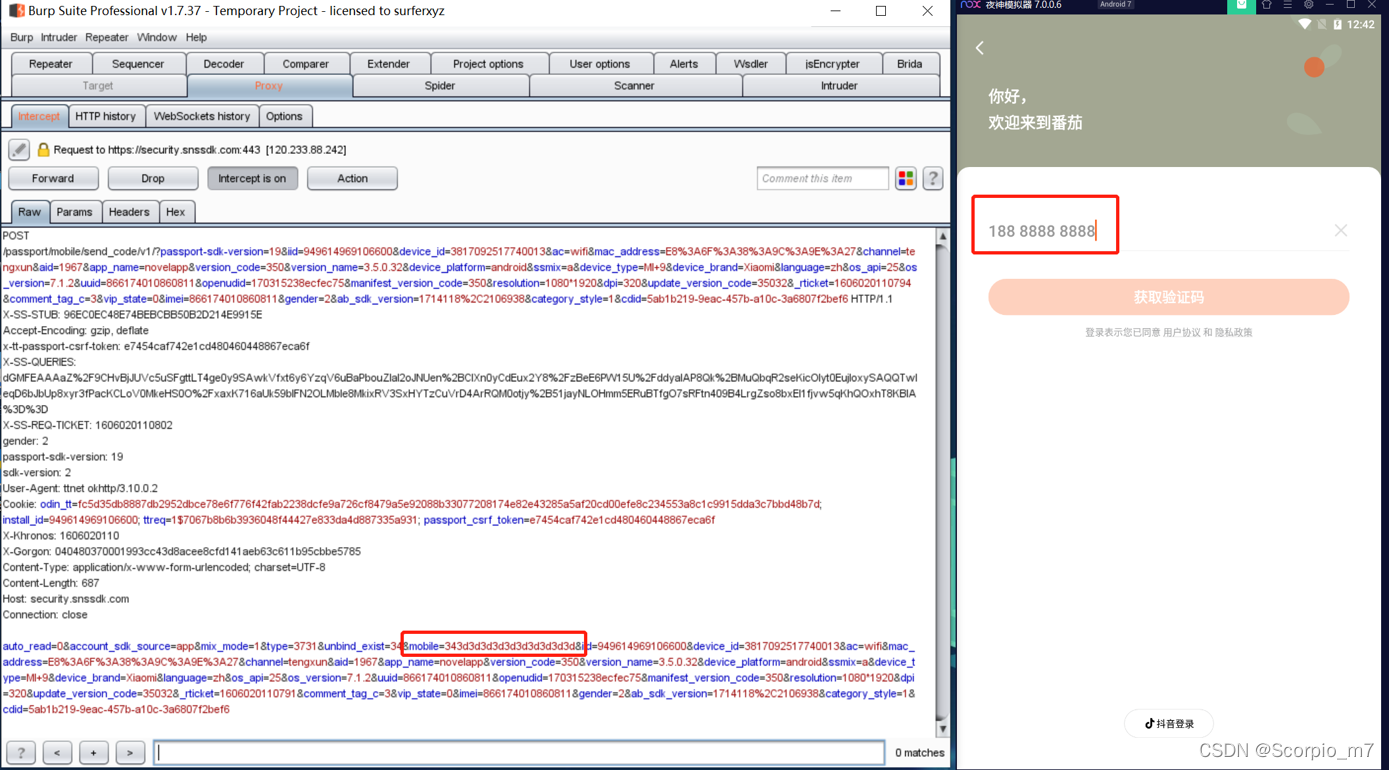Open Nox settings gear icon
Image resolution: width=1389 pixels, height=770 pixels.
click(1308, 5)
